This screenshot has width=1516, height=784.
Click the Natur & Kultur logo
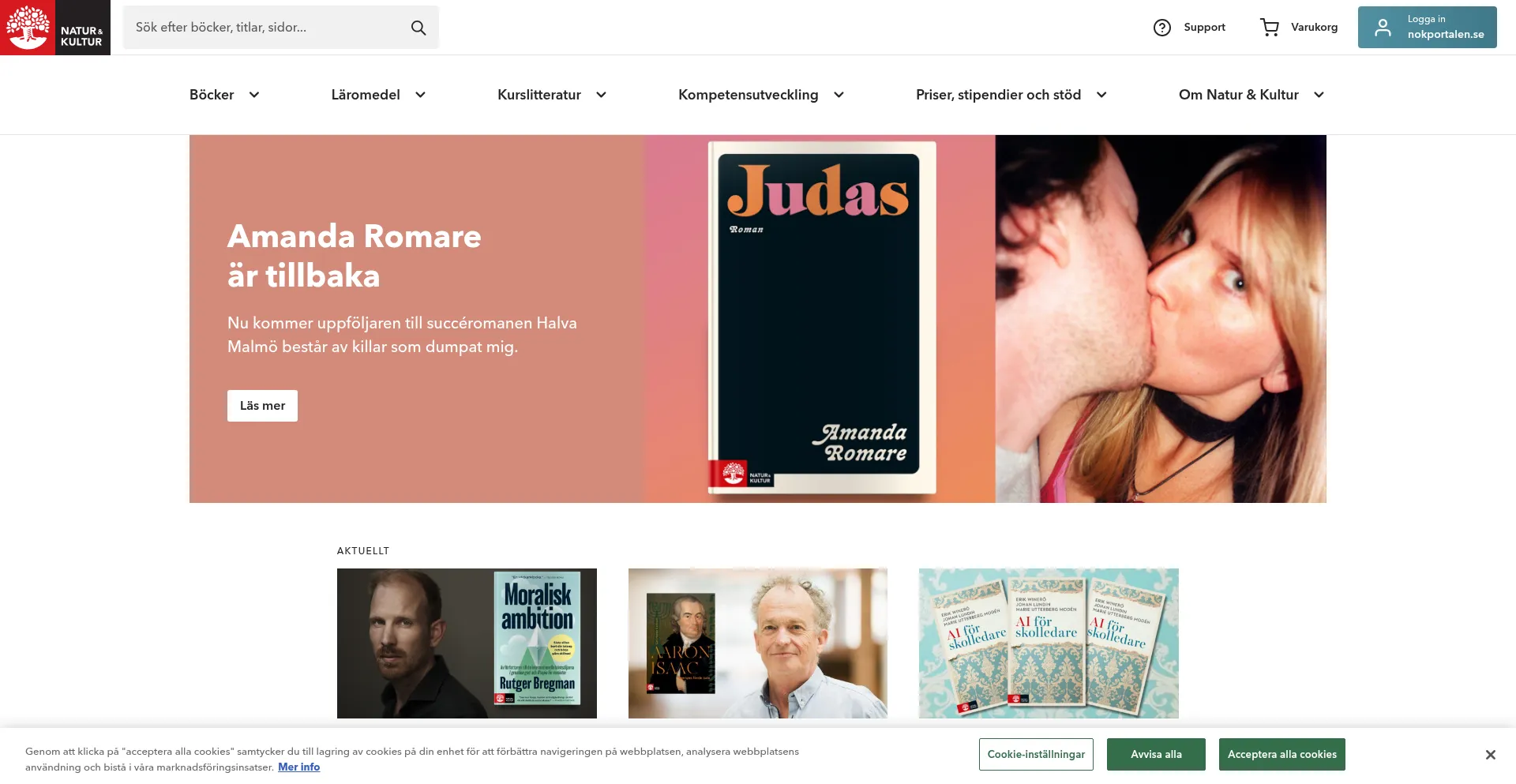pyautogui.click(x=55, y=28)
